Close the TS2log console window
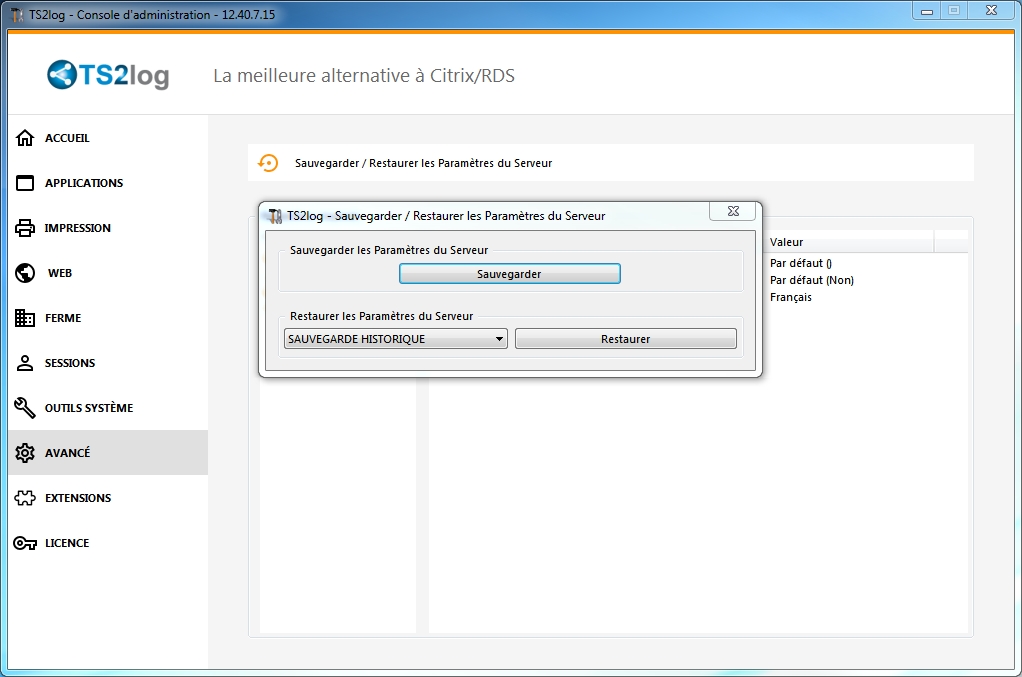The width and height of the screenshot is (1022, 677). coord(991,10)
